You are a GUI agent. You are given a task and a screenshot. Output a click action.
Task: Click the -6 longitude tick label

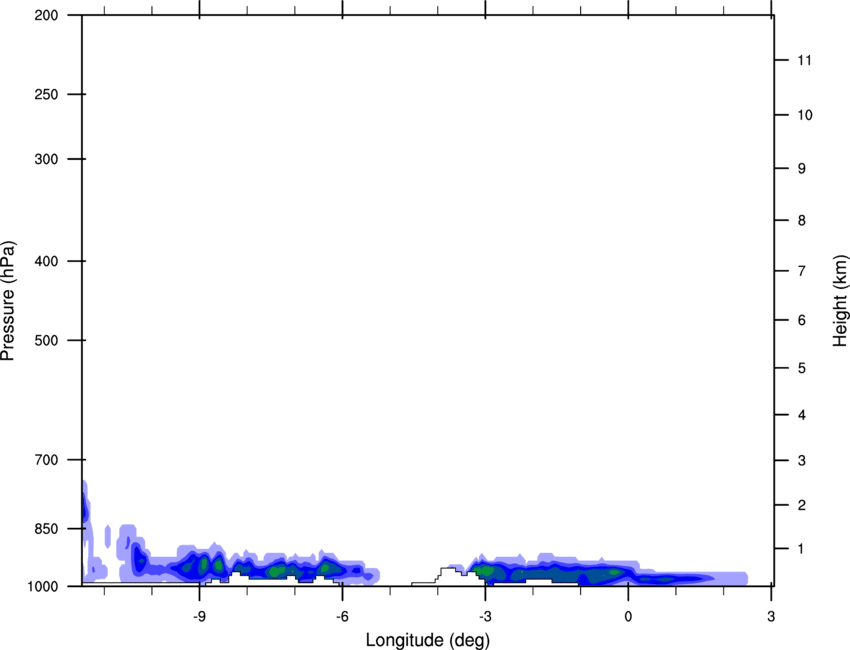342,616
